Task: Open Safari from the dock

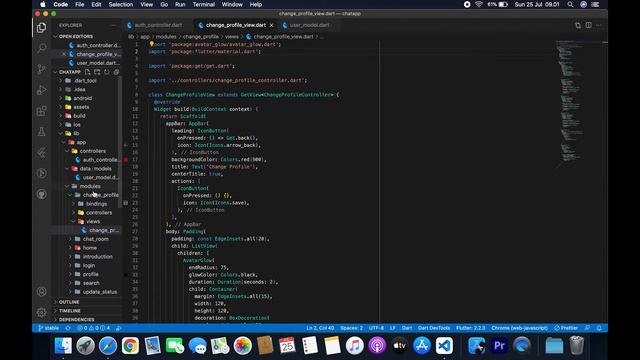Action: [108, 346]
